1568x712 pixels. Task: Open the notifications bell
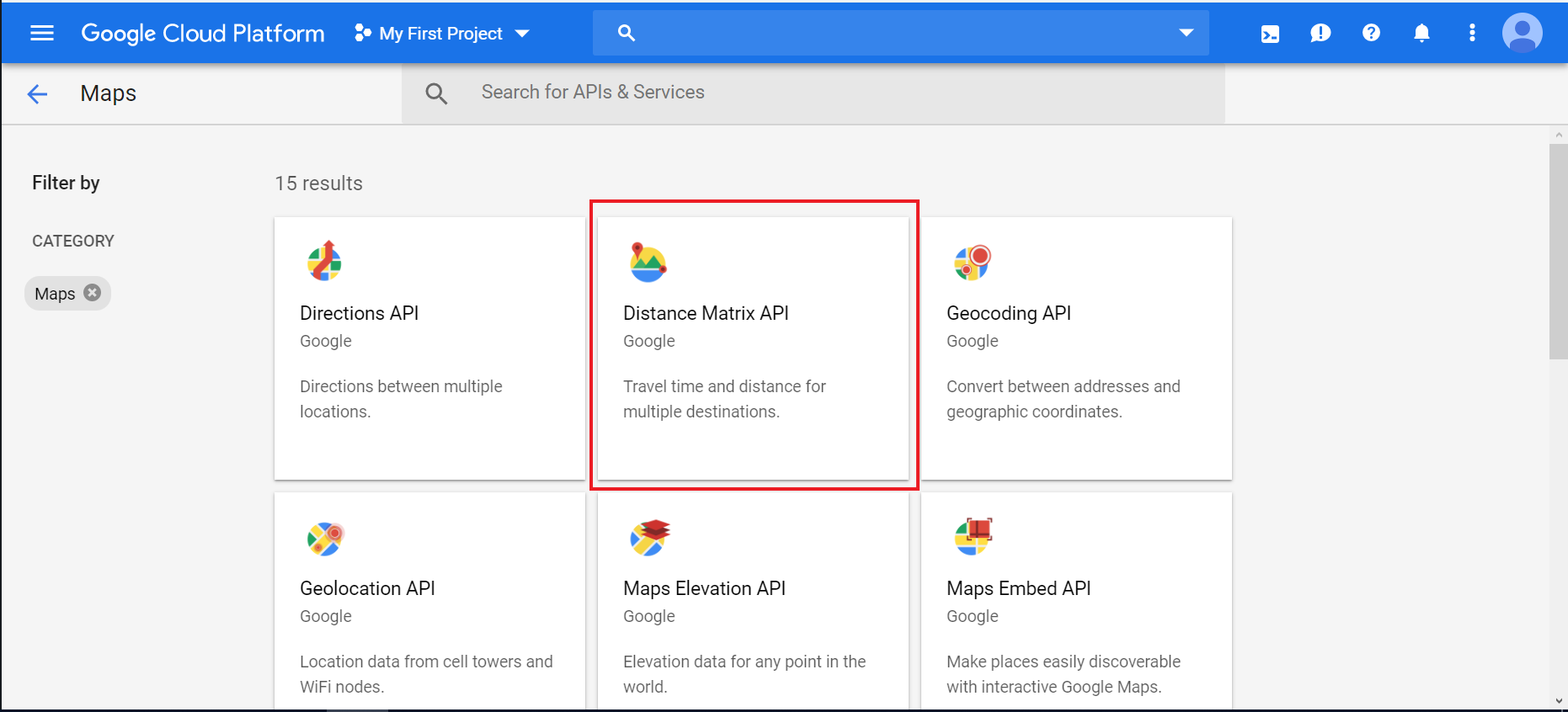point(1421,33)
